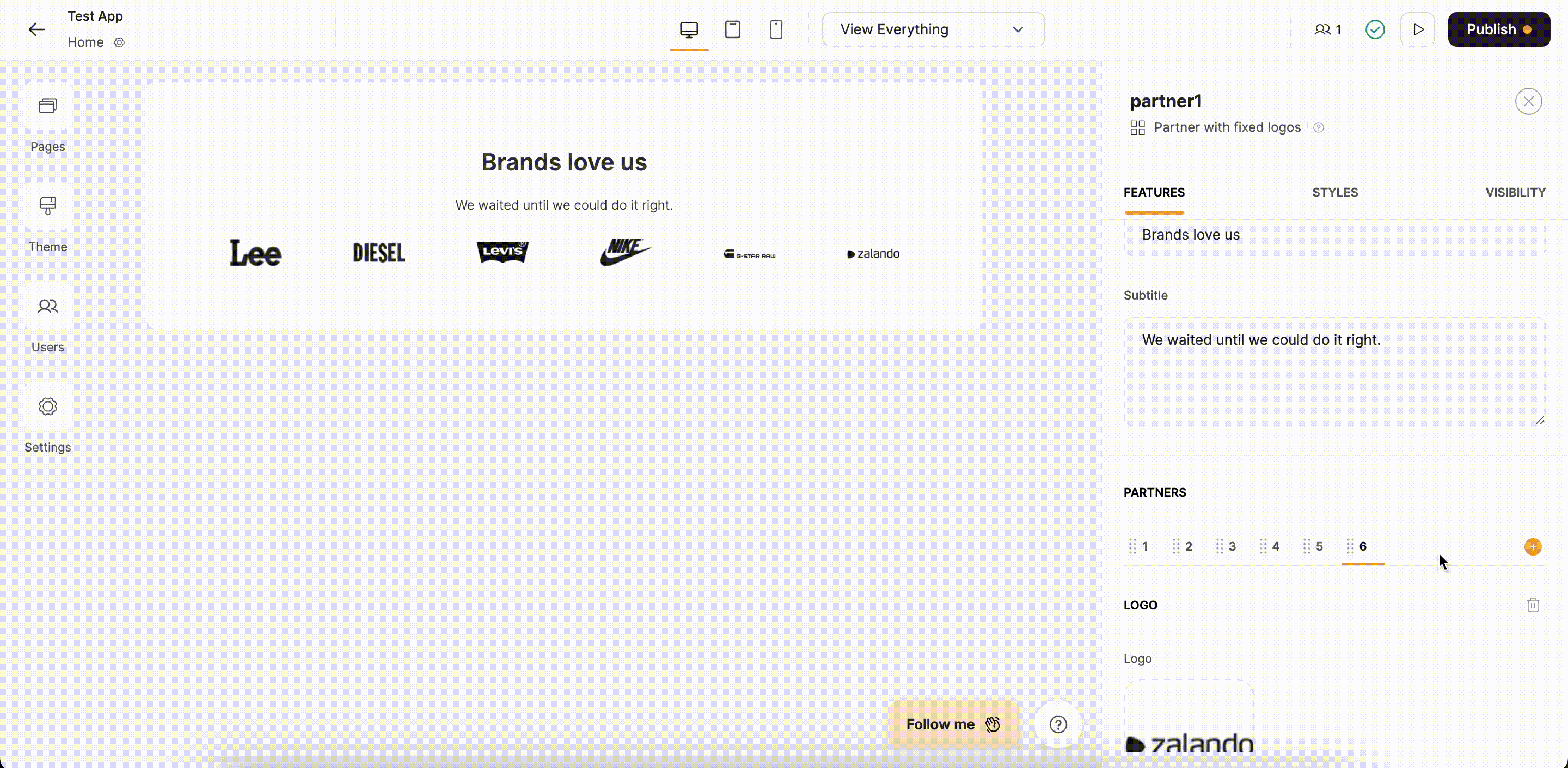Run app preview with play button
Image resolution: width=1568 pixels, height=768 pixels.
tap(1418, 29)
